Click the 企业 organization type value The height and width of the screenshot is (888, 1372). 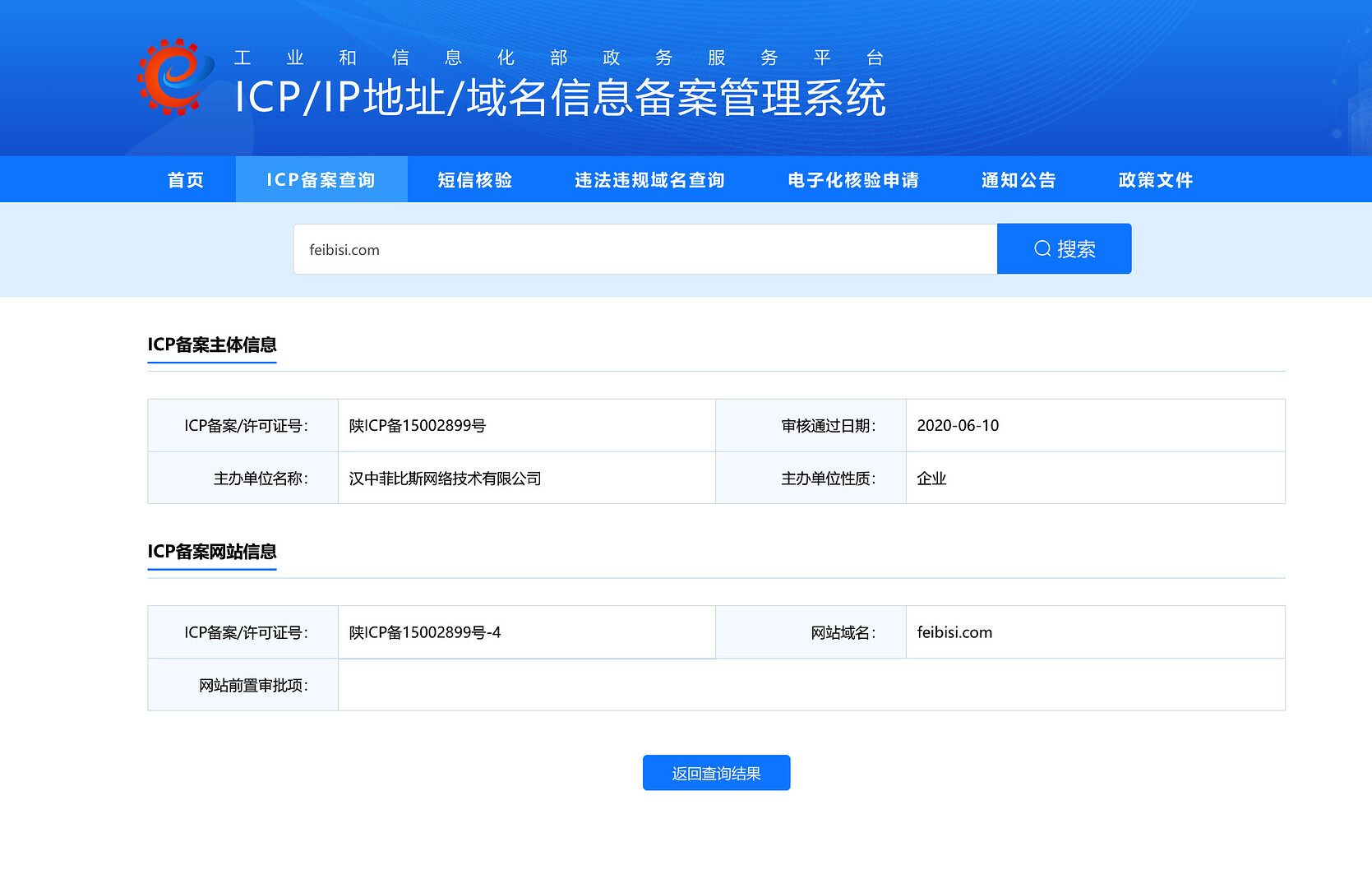click(931, 479)
